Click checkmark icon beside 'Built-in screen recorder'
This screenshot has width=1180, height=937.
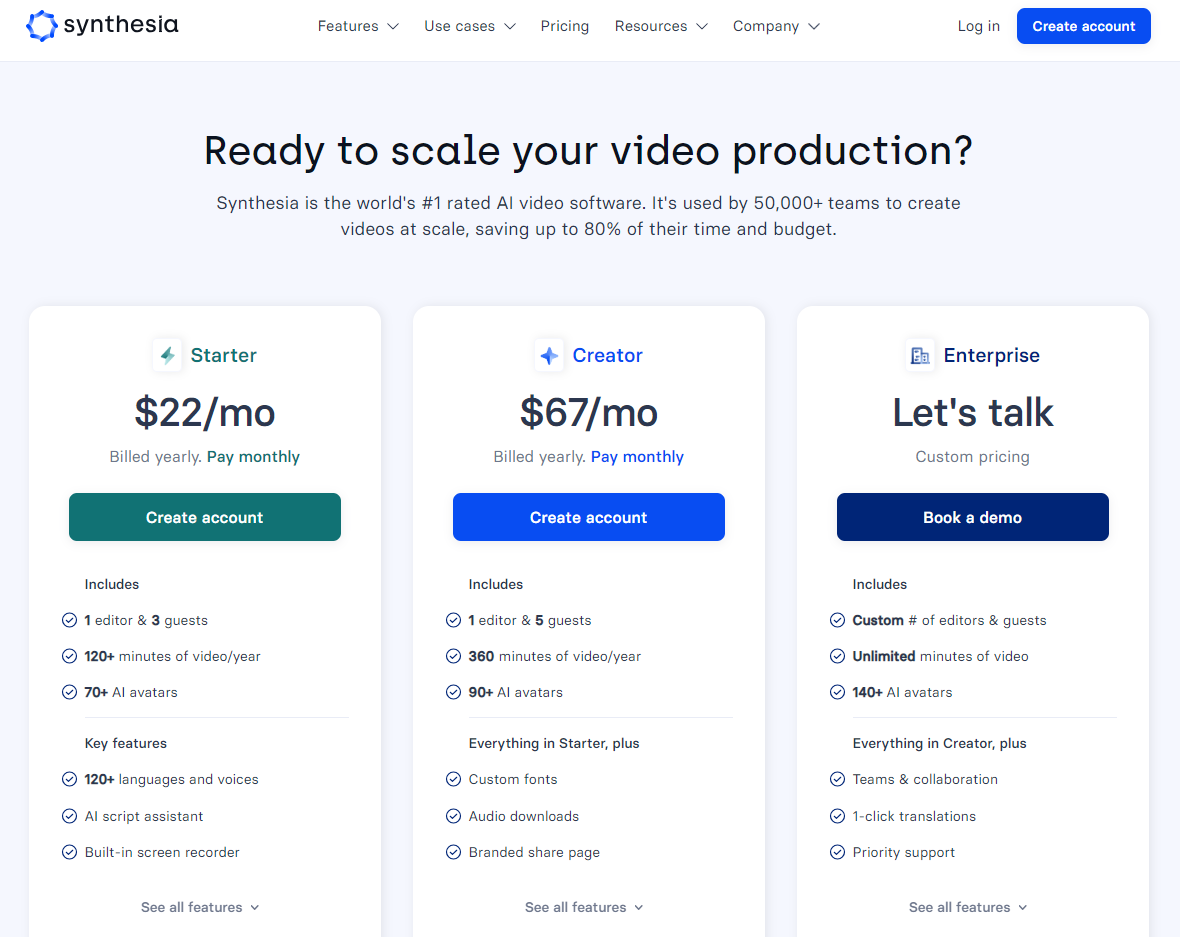click(69, 852)
